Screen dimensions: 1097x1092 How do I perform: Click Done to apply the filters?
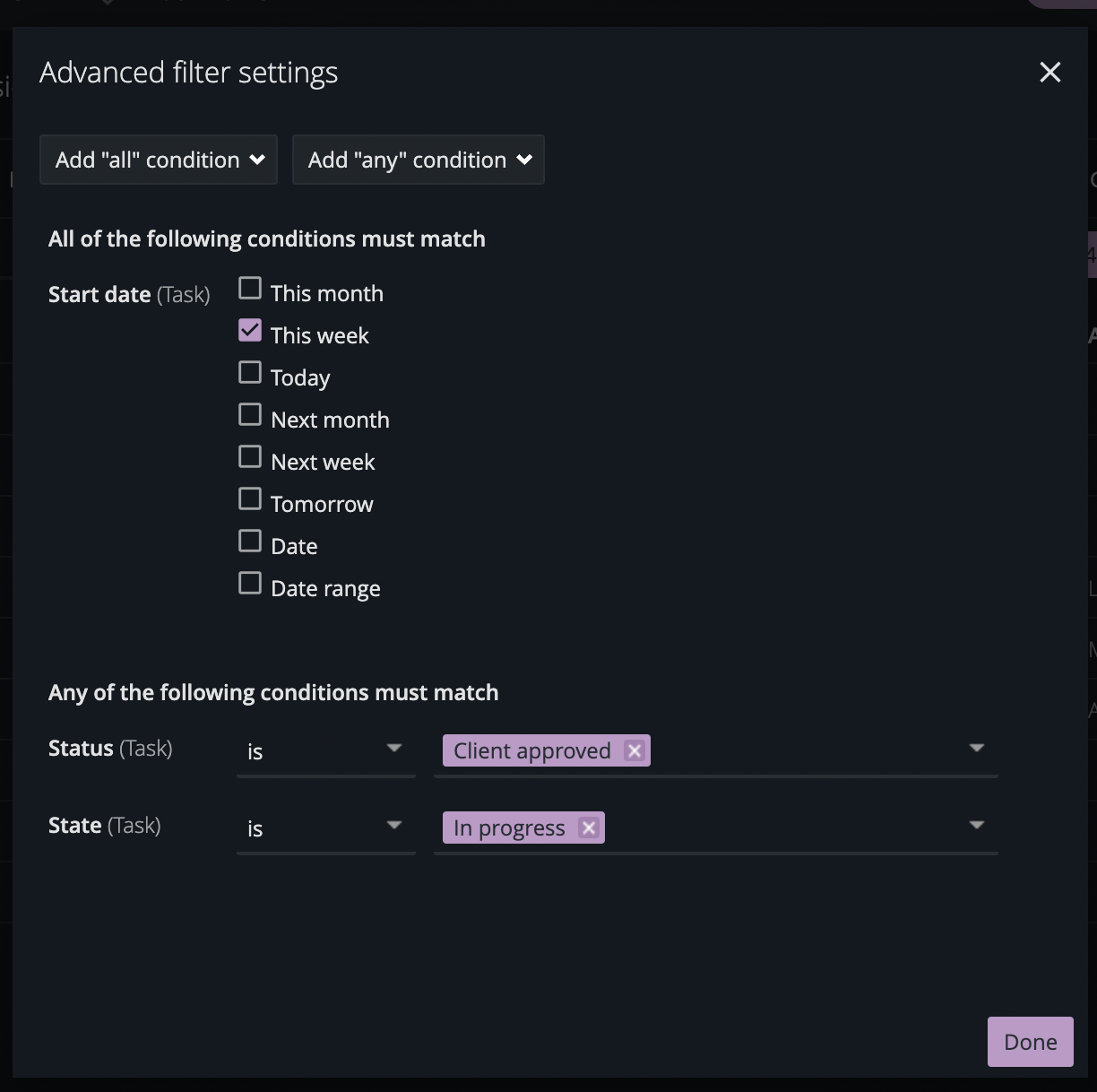pos(1030,1042)
